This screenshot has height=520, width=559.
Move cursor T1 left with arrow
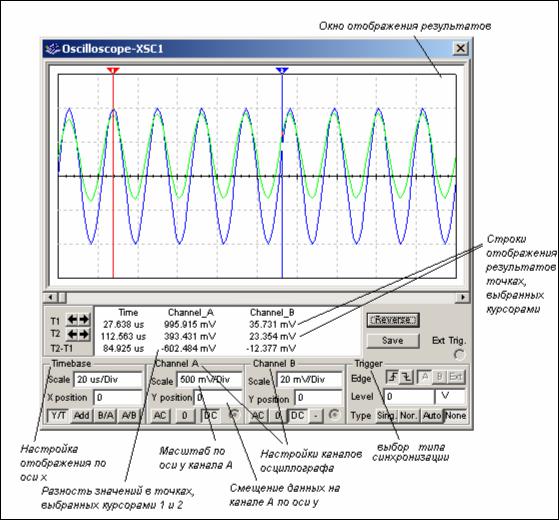pos(72,320)
